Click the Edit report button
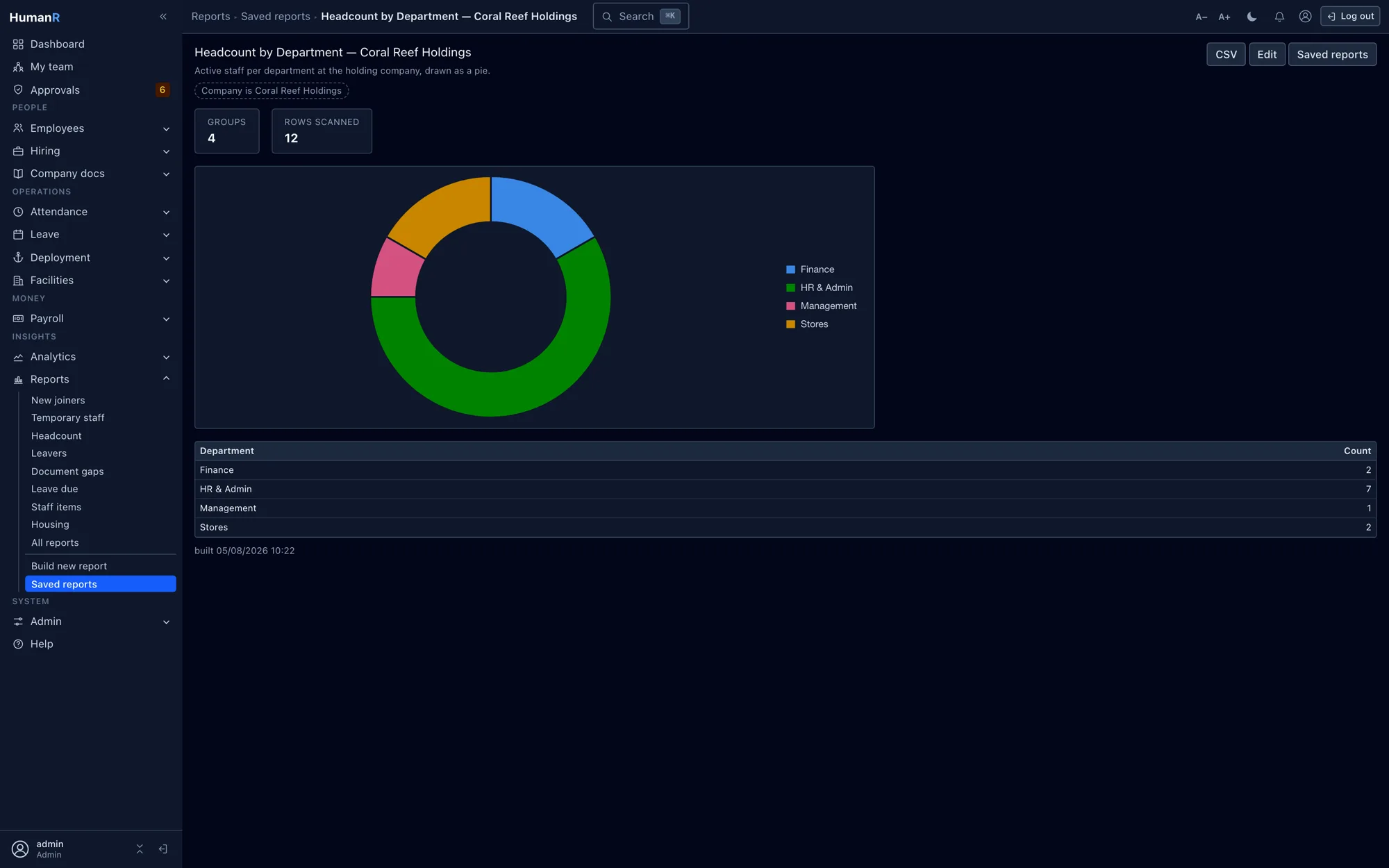The width and height of the screenshot is (1389, 868). (1267, 55)
